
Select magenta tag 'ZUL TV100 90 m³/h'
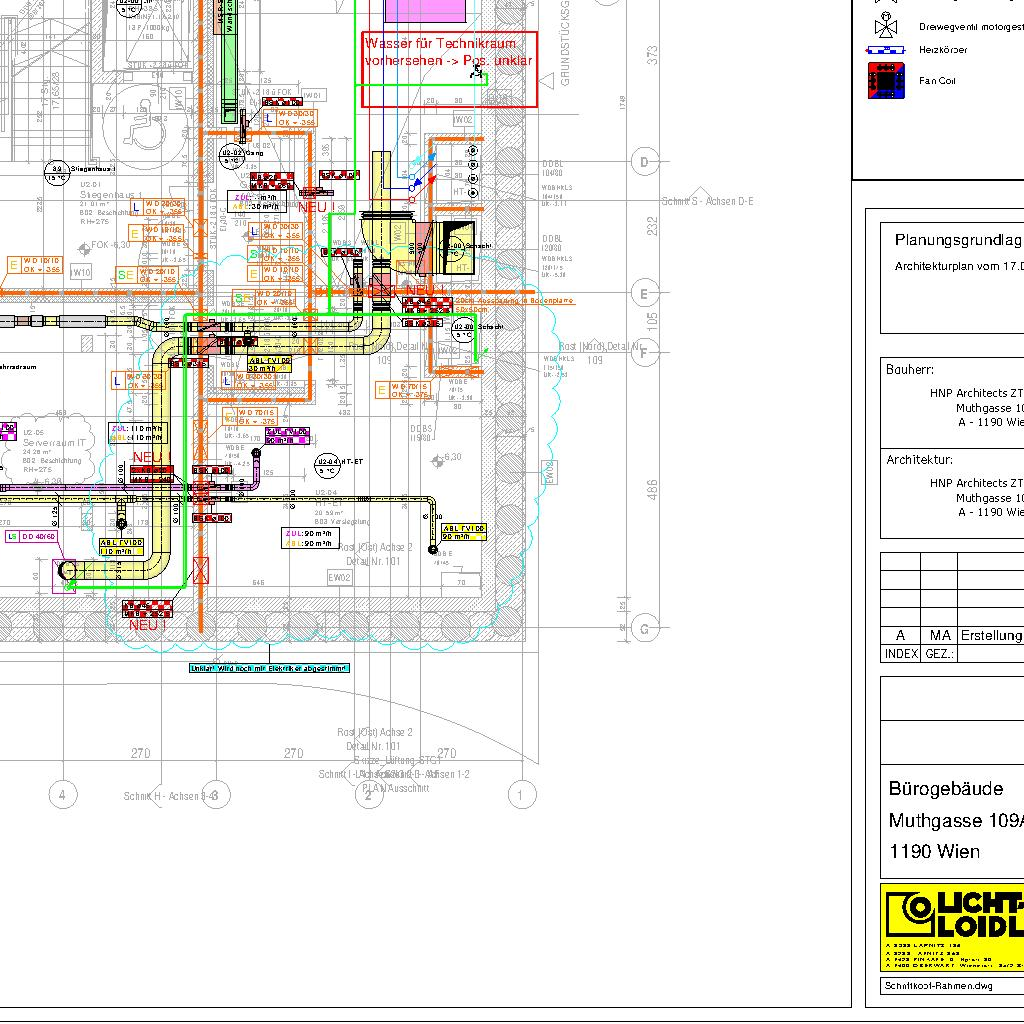coord(287,436)
